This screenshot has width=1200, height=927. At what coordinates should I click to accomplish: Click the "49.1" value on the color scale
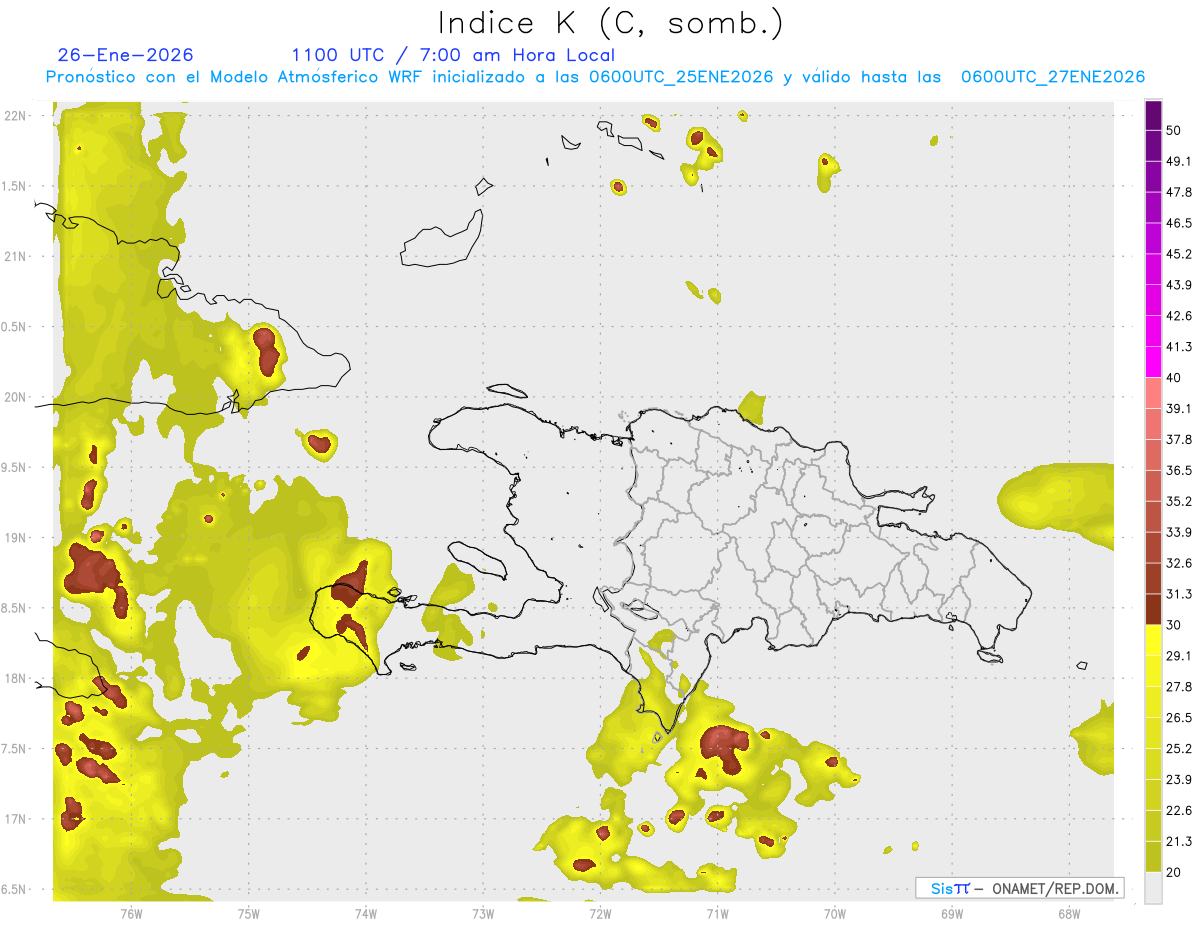click(x=1179, y=161)
